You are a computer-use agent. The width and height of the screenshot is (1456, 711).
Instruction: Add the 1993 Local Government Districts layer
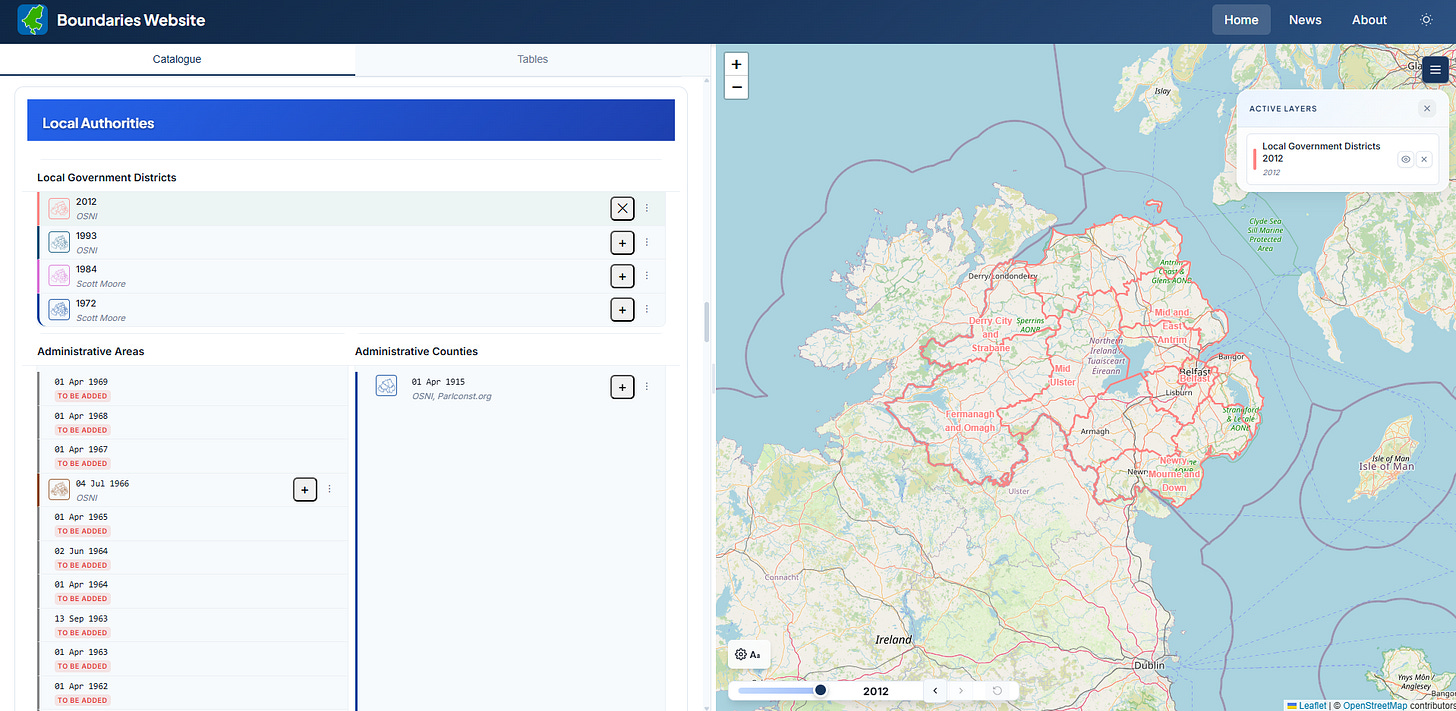pos(622,242)
